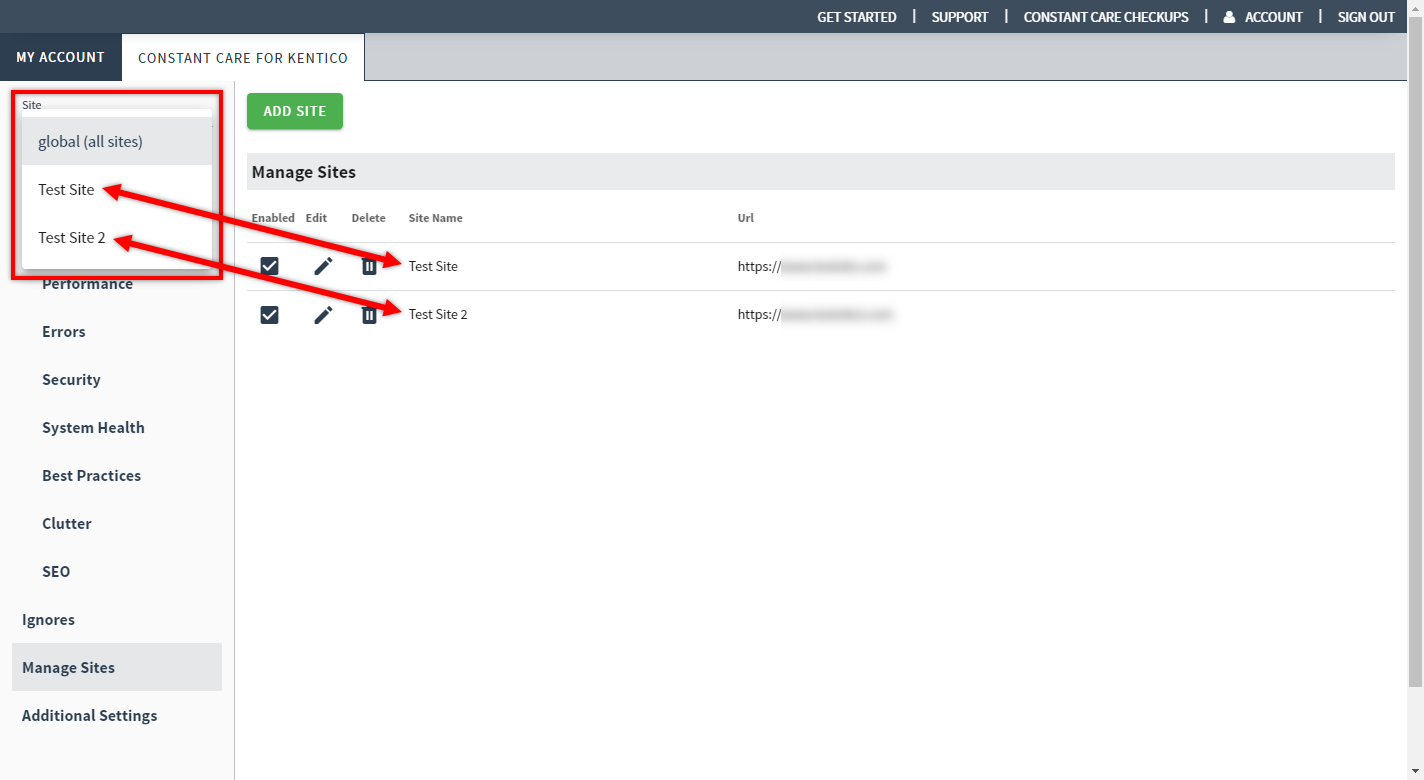Delete Test Site using trash icon
1424x780 pixels.
tap(369, 266)
